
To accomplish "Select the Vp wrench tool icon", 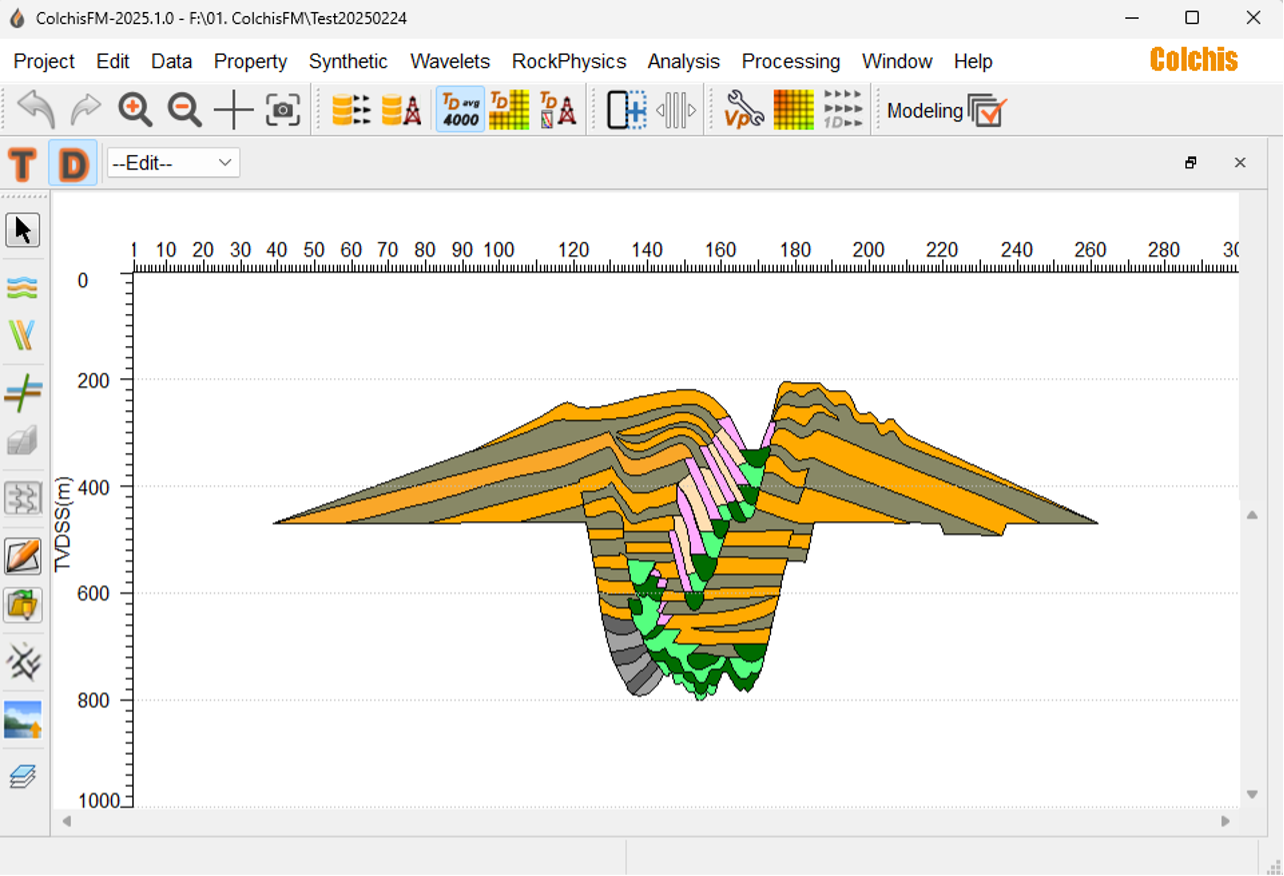I will pos(743,110).
